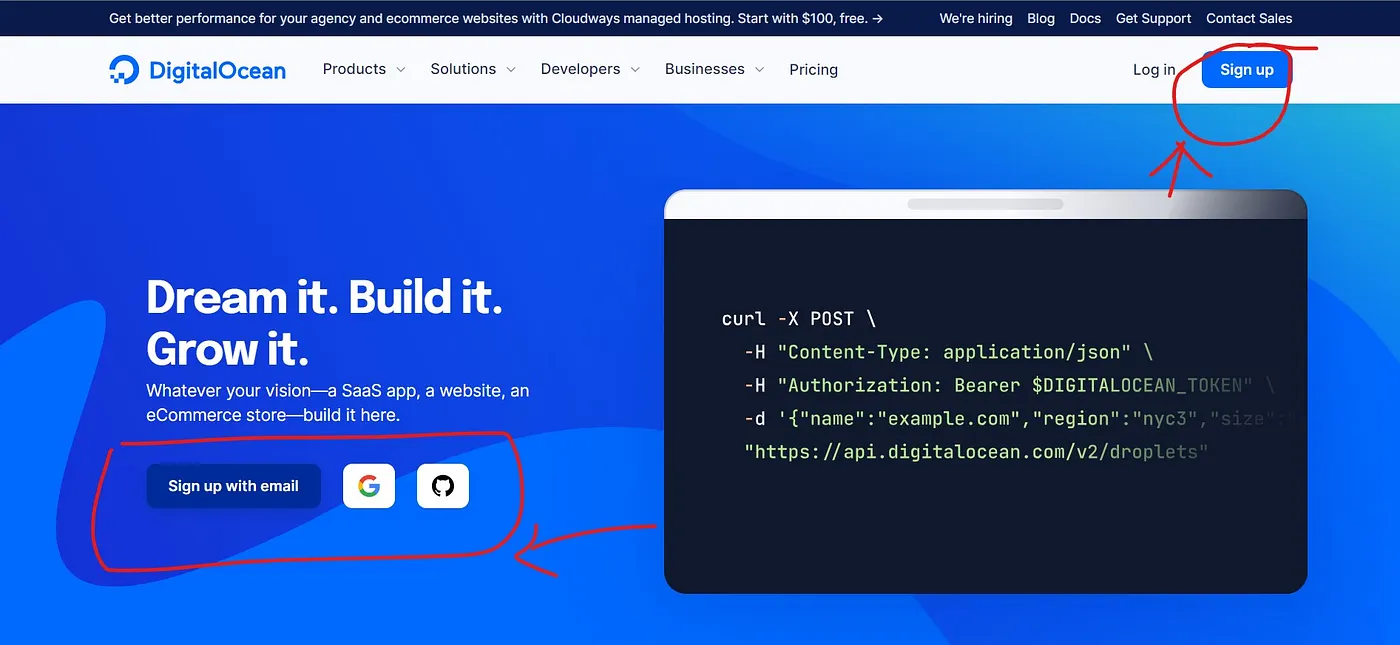Open the Get Support link
Viewport: 1400px width, 645px height.
point(1153,18)
